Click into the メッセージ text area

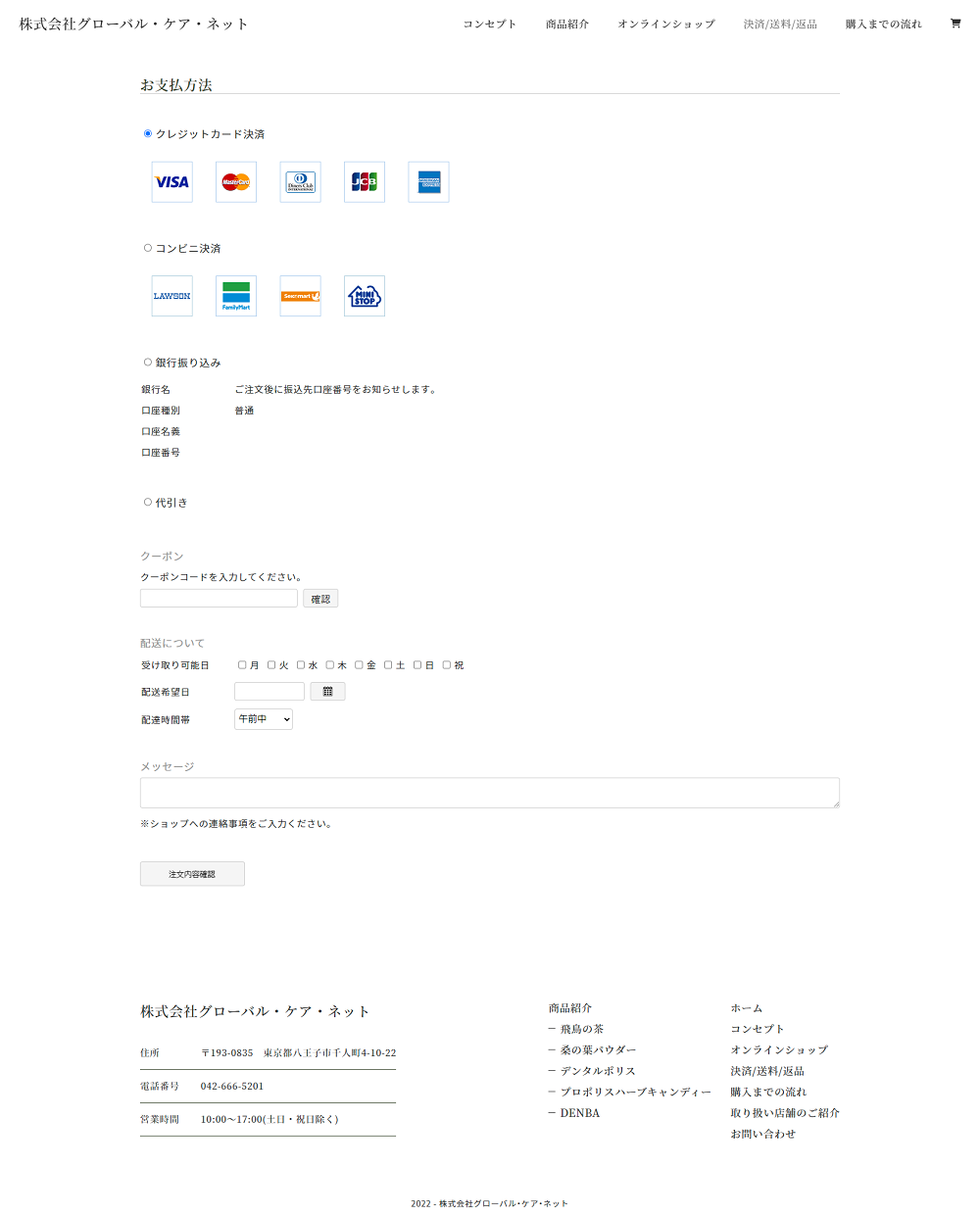(x=490, y=793)
